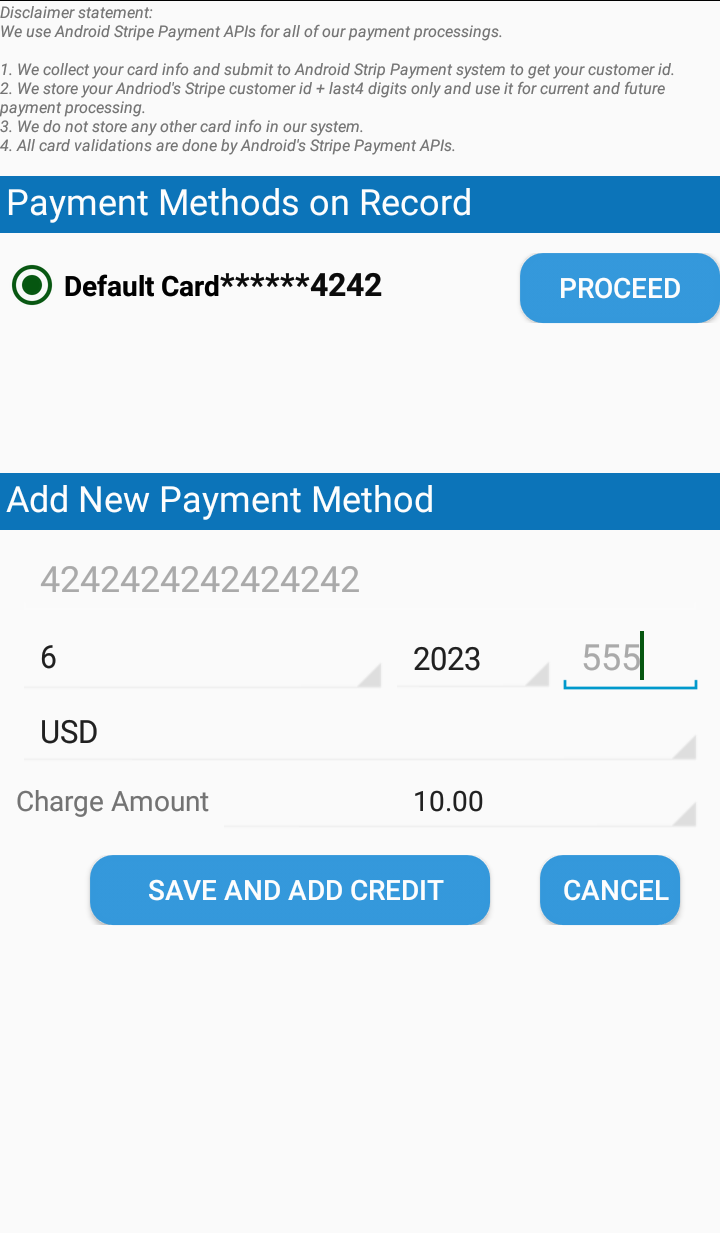
Task: Click the year spinner's corner triangle arrow
Action: [x=538, y=676]
